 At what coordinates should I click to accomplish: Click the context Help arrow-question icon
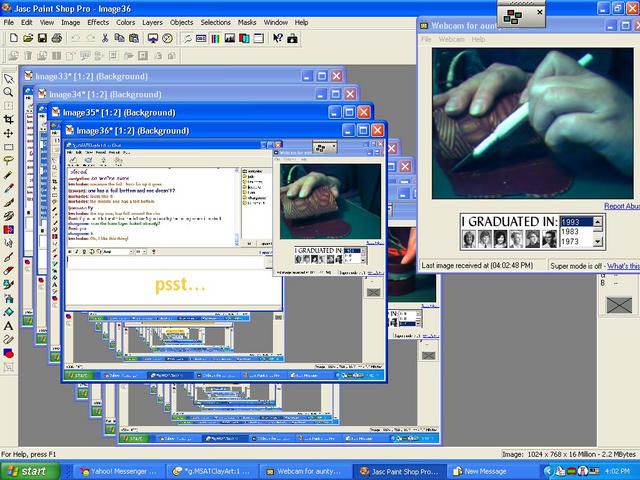(278, 38)
